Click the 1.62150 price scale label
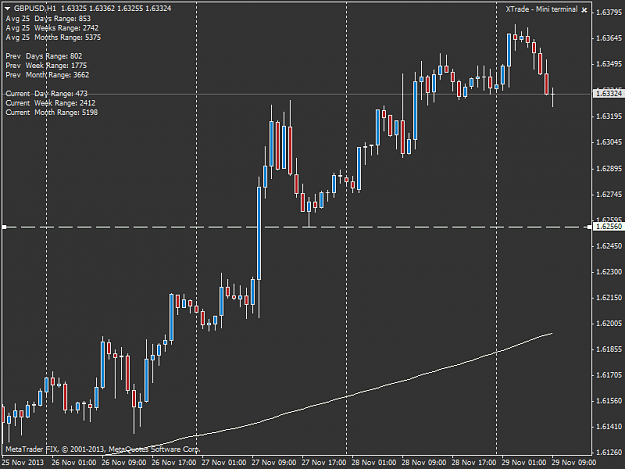625x469 pixels. [x=609, y=298]
